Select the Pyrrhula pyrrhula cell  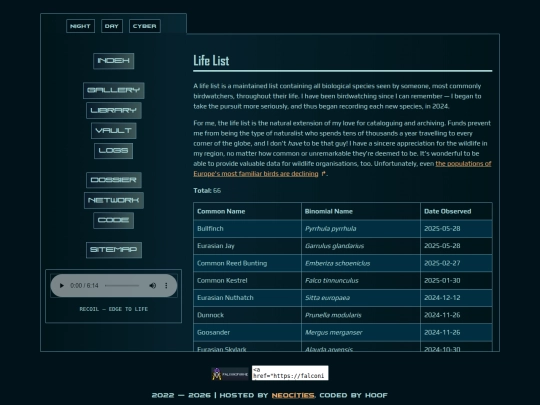361,229
